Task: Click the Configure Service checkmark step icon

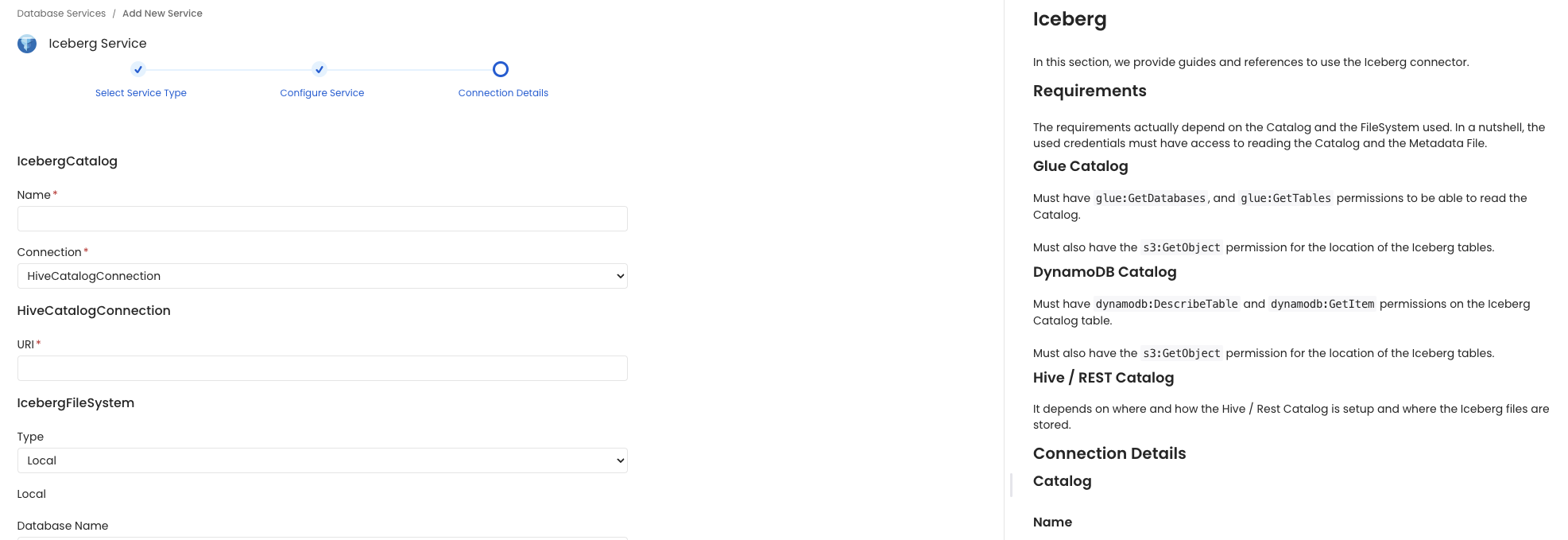Action: pyautogui.click(x=319, y=69)
